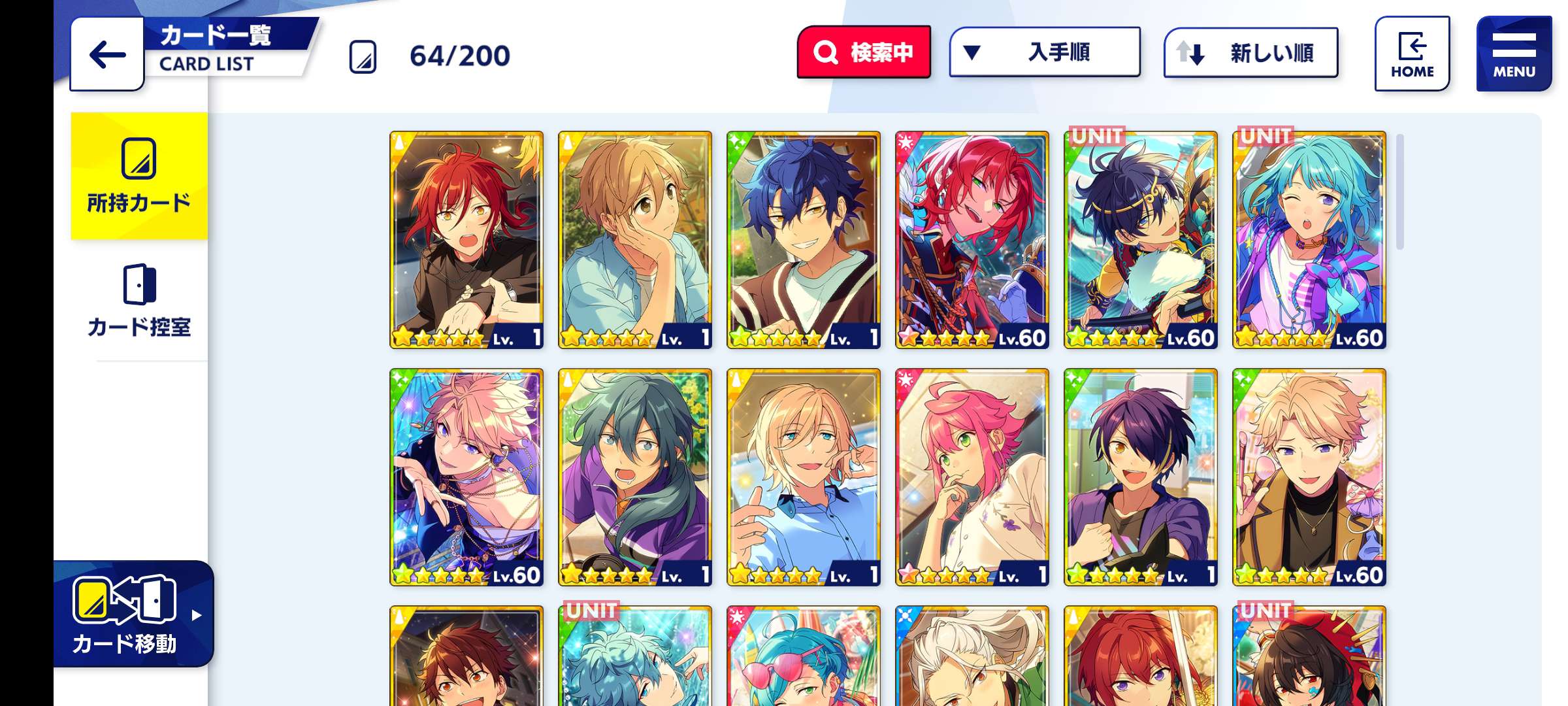Open the MENU hamburger icon
The image size is (1568, 706).
[x=1514, y=54]
